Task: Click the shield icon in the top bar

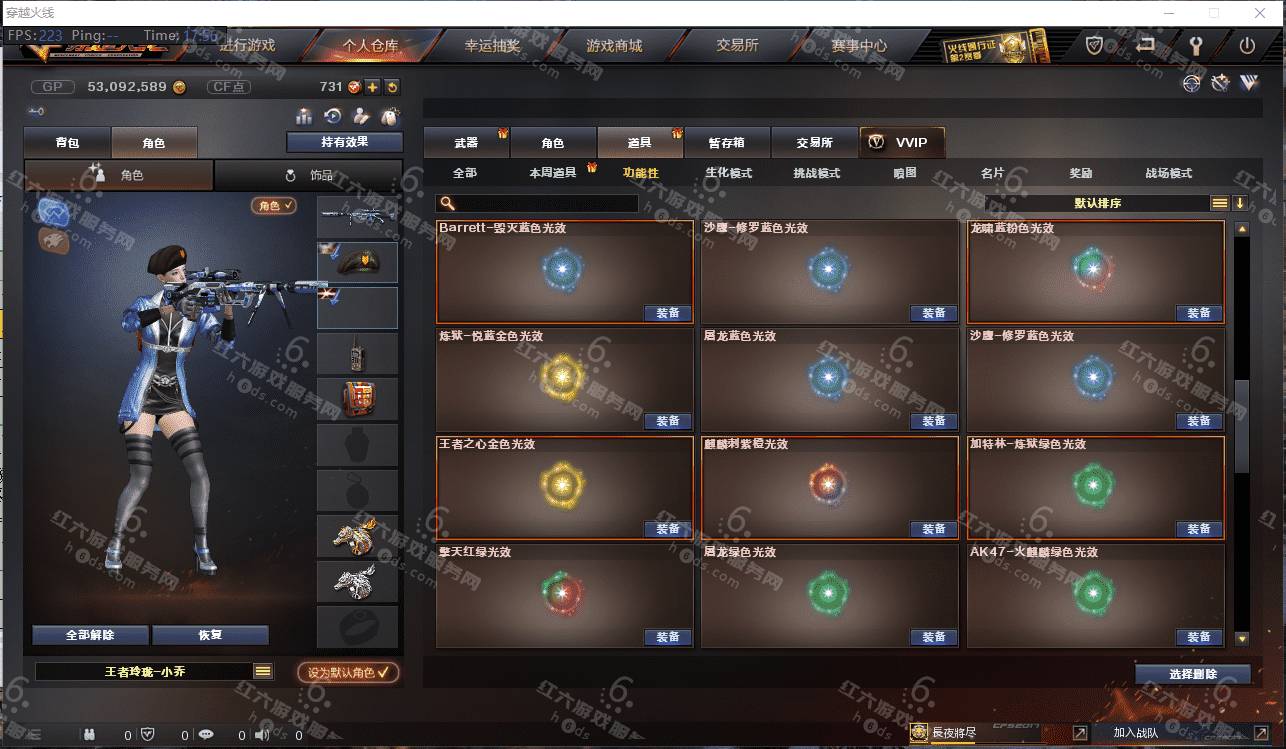Action: [1095, 45]
